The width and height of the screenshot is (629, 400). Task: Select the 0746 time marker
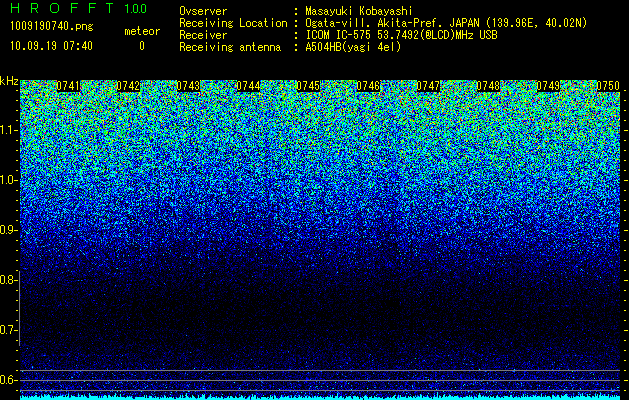(x=368, y=86)
